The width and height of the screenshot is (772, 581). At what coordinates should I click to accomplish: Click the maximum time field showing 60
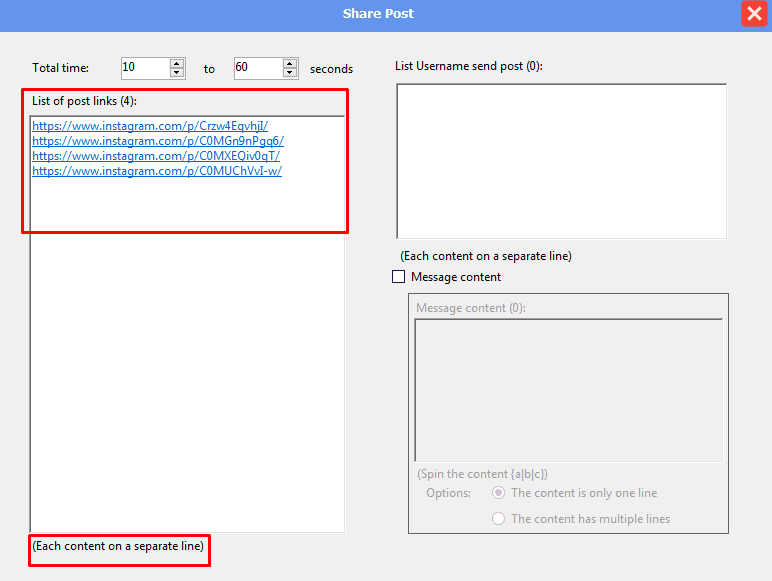coord(257,68)
